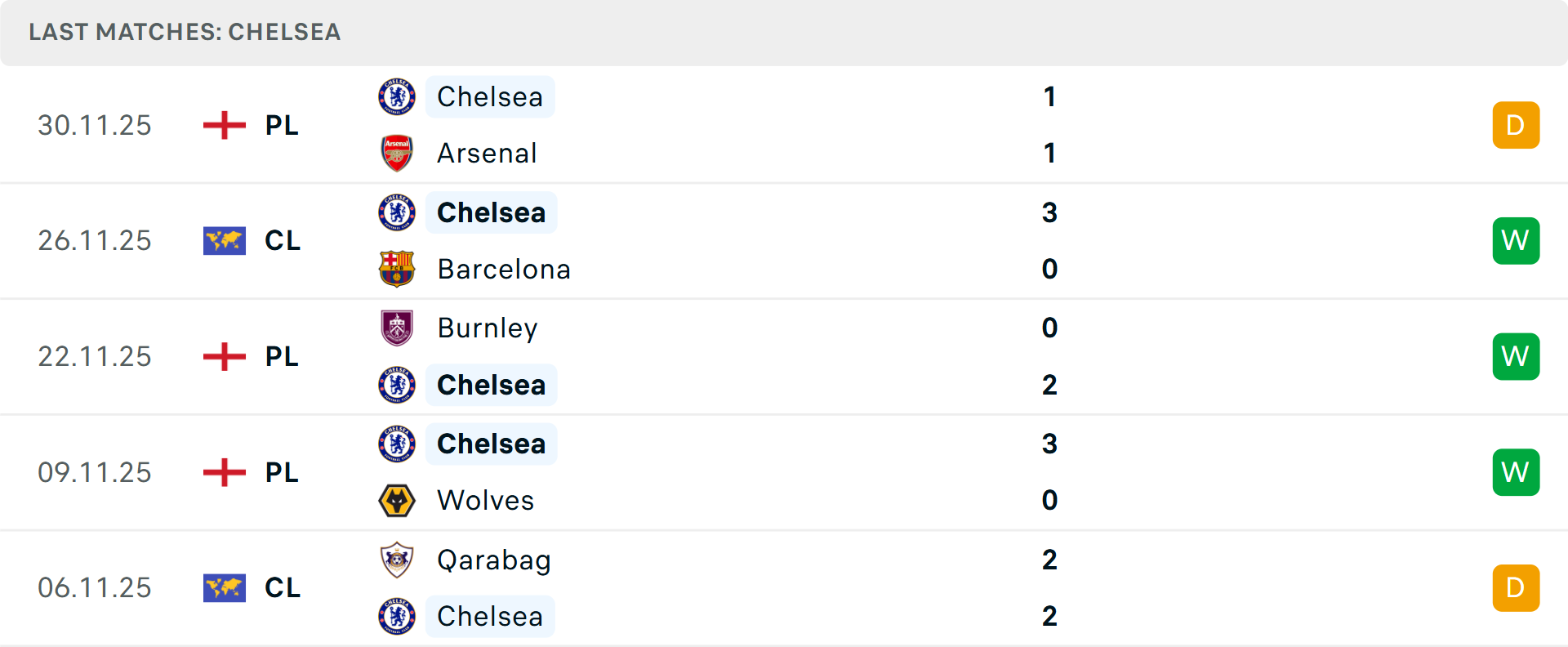Open the Arsenal team link
The image size is (1568, 647).
click(x=487, y=154)
